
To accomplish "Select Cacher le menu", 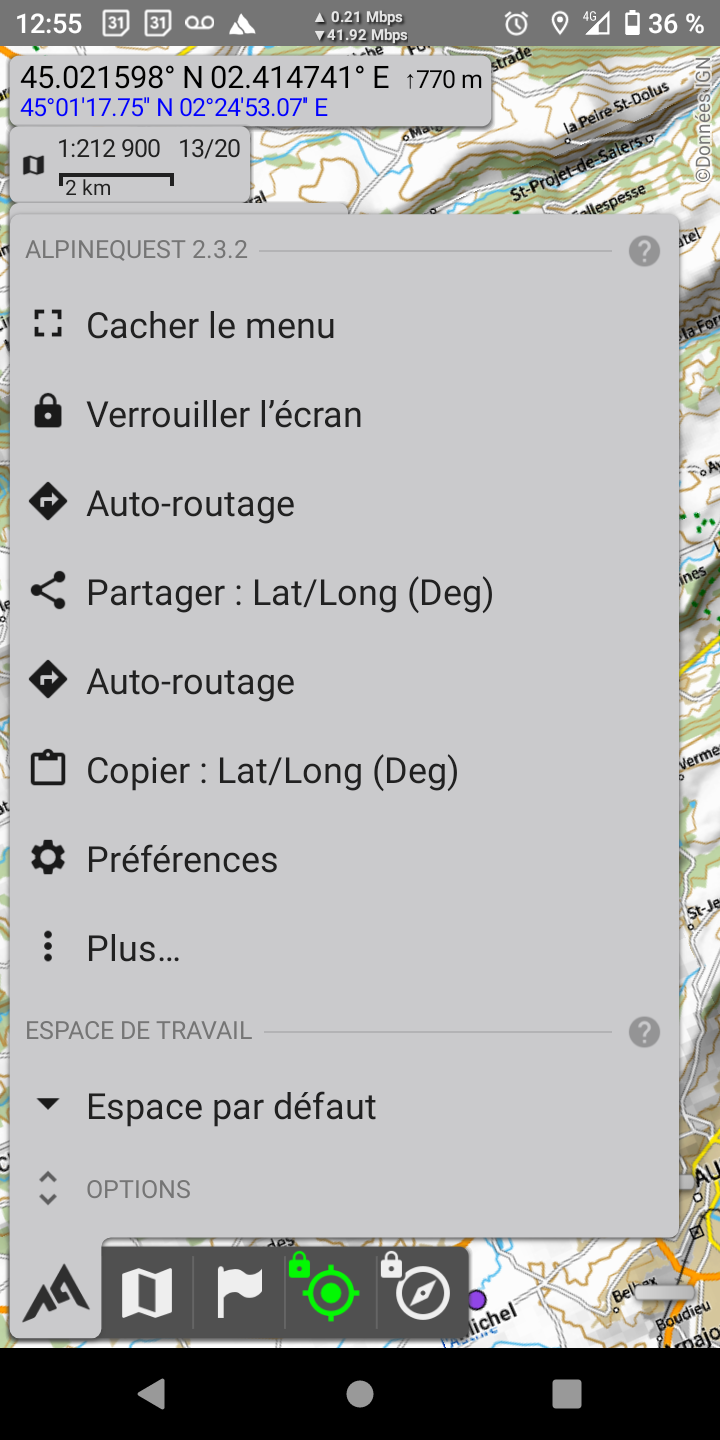I will tap(210, 325).
